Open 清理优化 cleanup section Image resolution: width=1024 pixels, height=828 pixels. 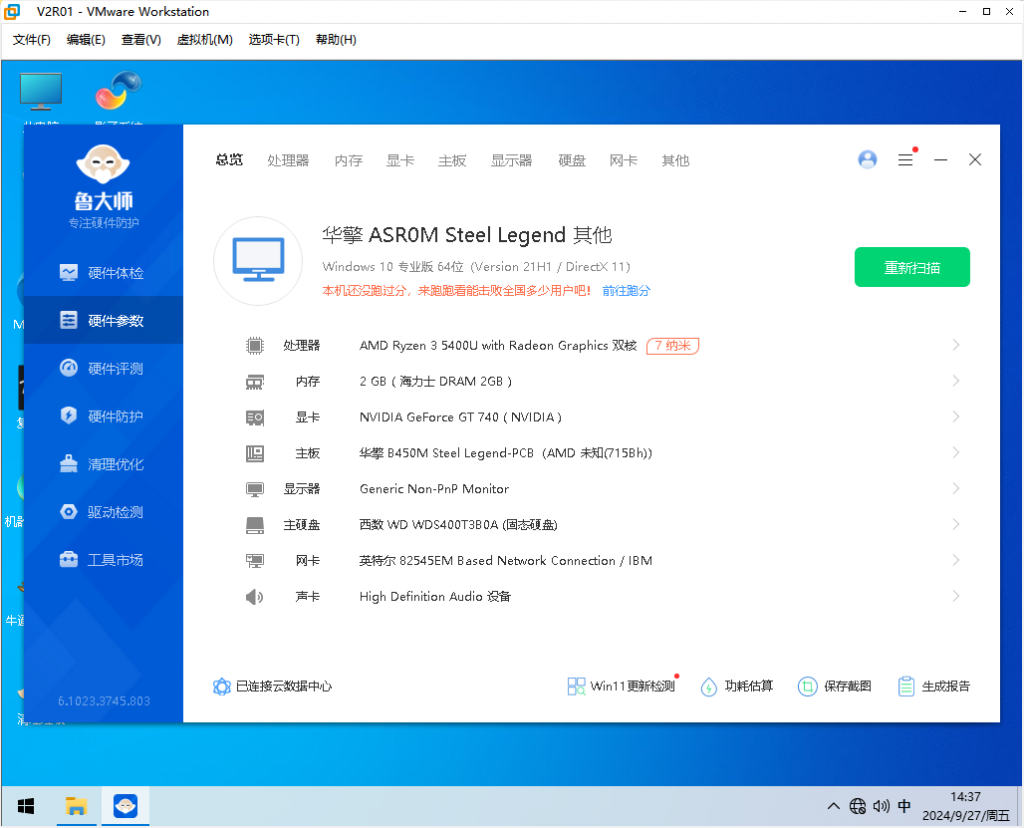102,464
